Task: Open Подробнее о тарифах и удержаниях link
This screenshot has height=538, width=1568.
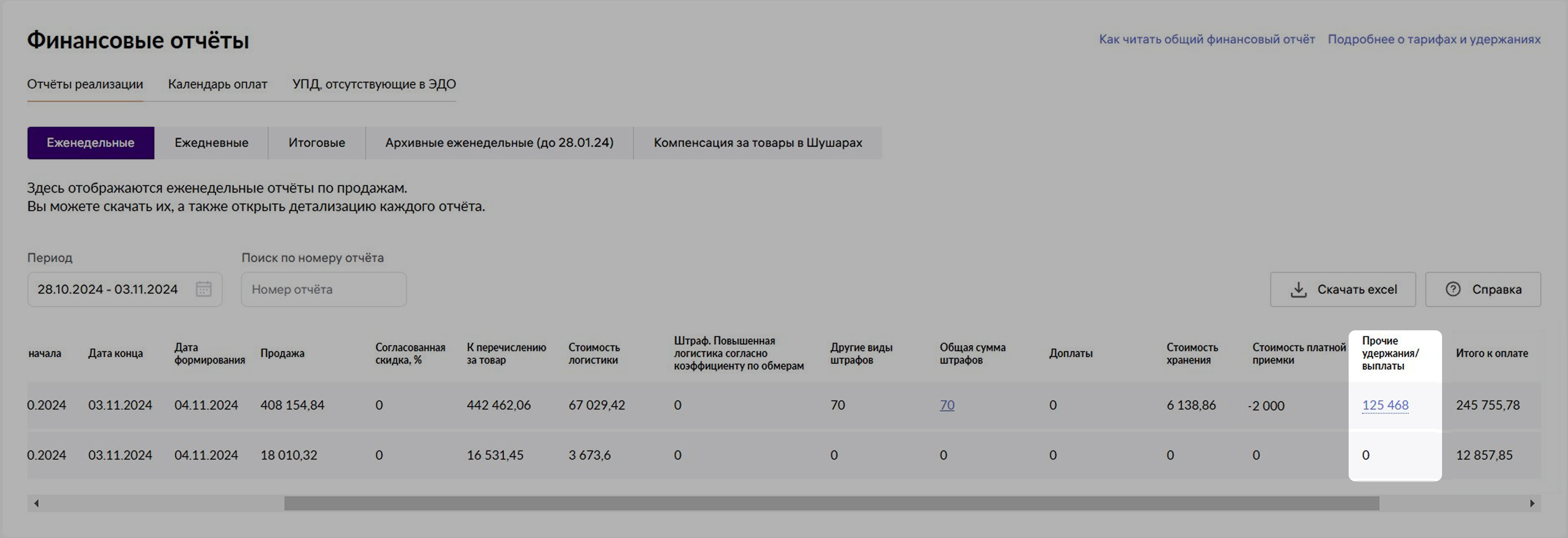Action: click(x=1434, y=40)
